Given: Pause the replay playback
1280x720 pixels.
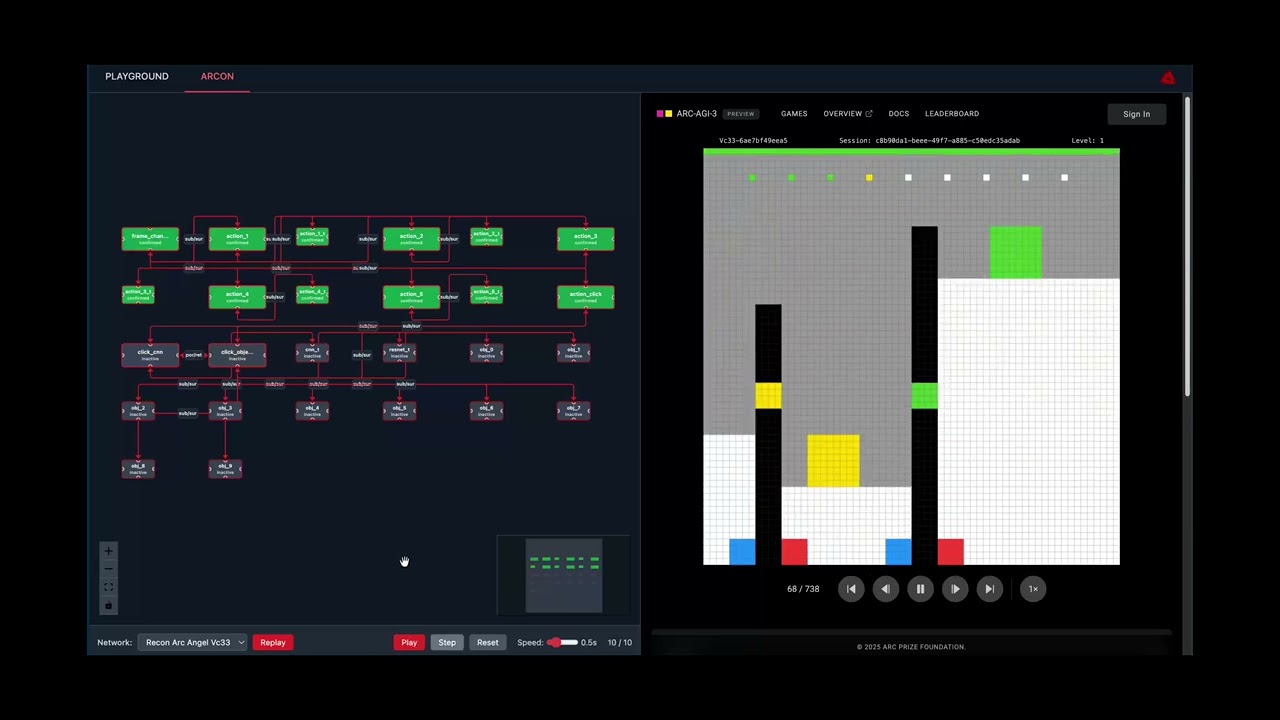Looking at the screenshot, I should tap(919, 589).
